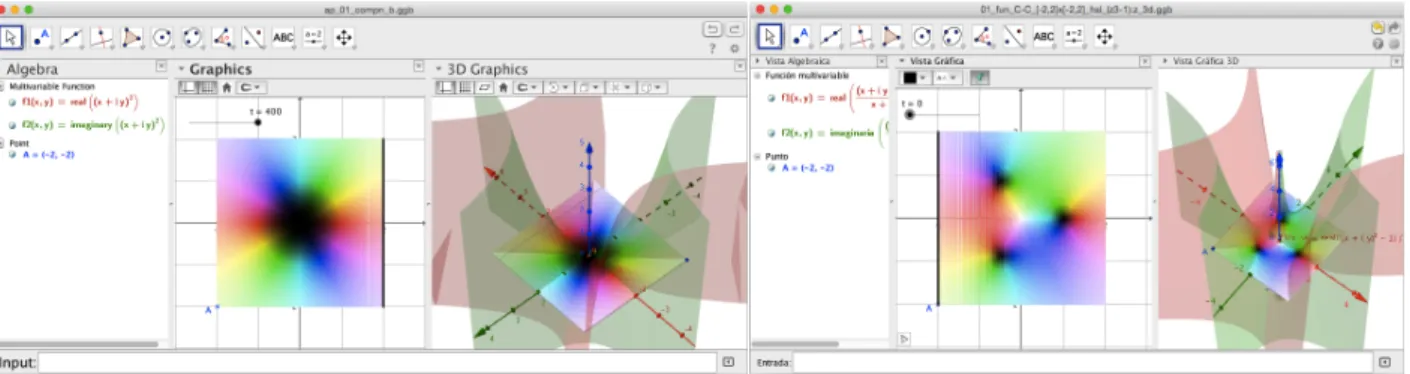Screen dimensions: 1410x374
Task: Click Home standard view in 3D Graphics toolbar
Action: coord(503,87)
